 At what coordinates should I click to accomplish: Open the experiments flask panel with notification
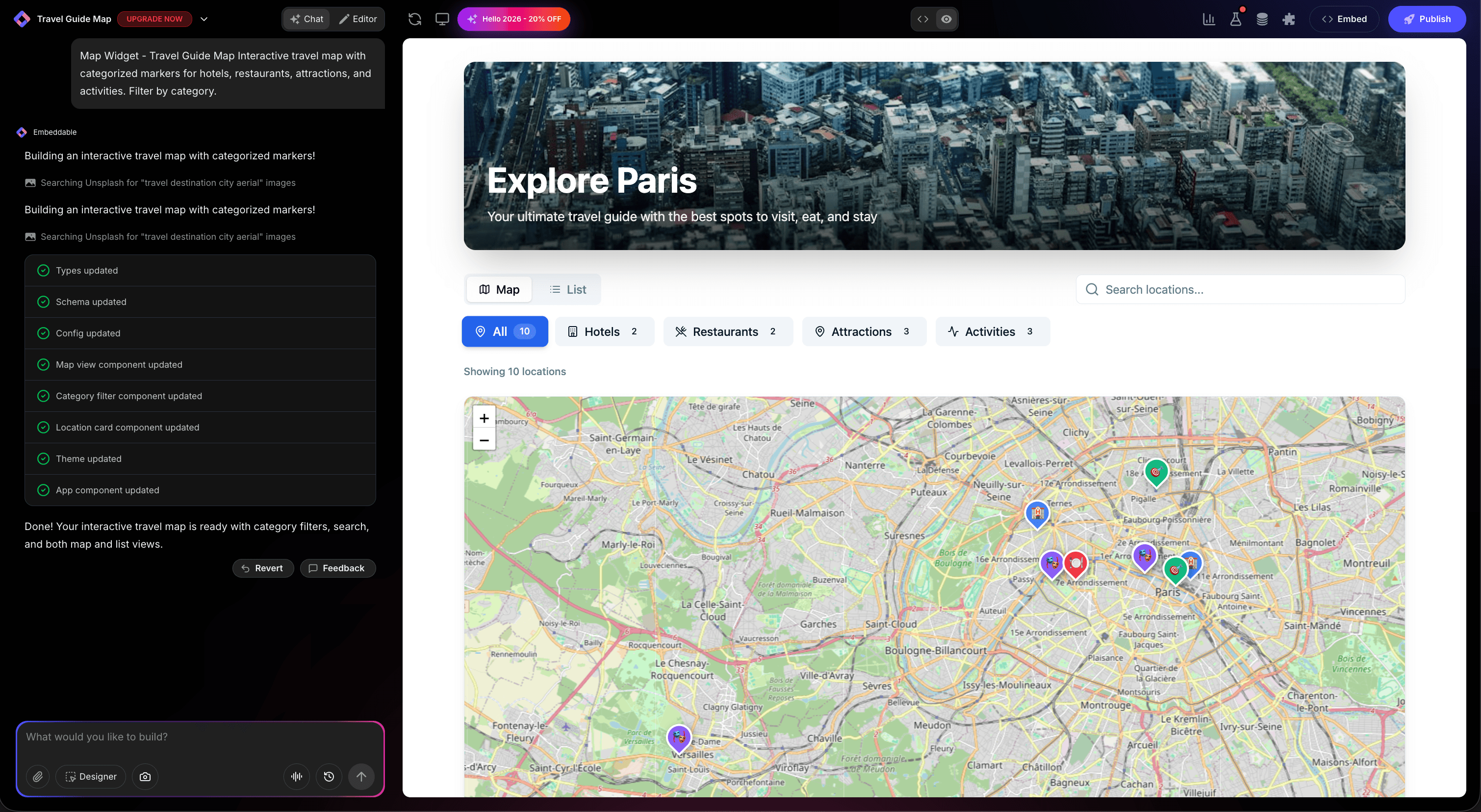[x=1235, y=19]
